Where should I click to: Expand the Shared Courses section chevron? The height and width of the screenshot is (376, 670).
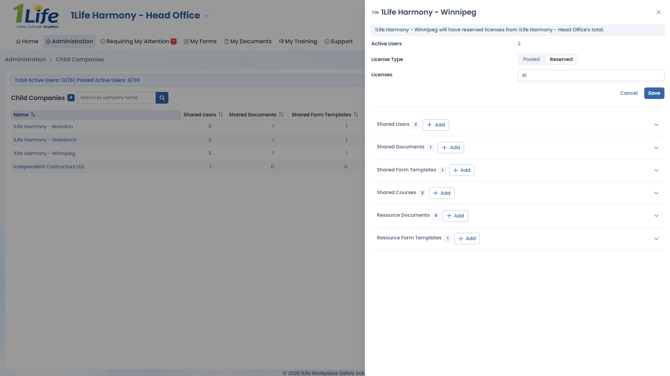point(656,193)
